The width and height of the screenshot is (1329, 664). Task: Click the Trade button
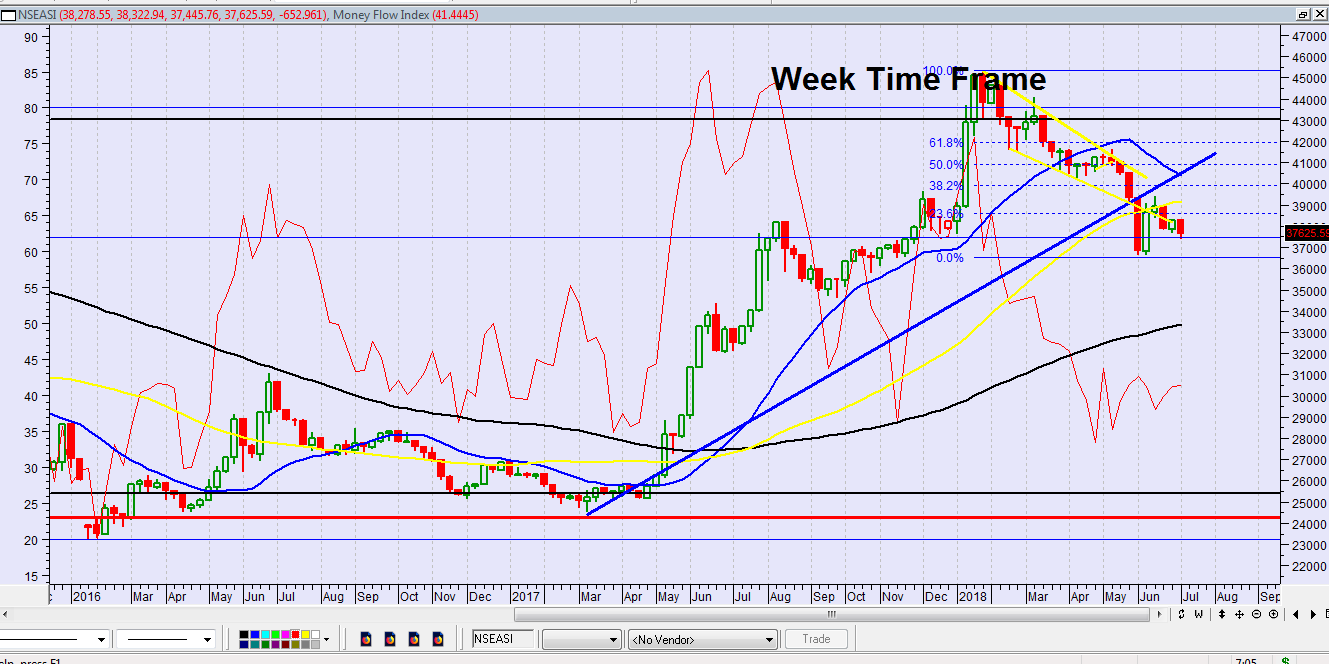[x=816, y=638]
